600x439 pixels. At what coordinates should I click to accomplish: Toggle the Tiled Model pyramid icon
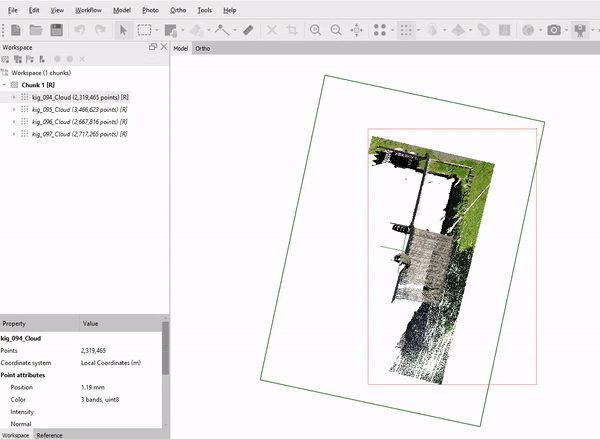[x=458, y=30]
